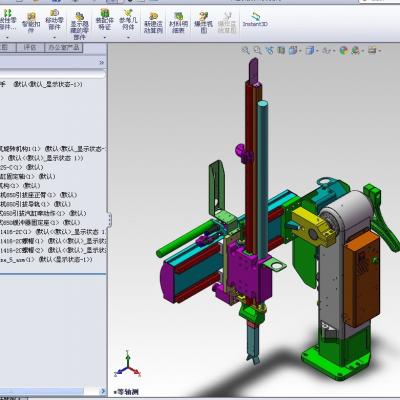Screen dimensions: 400x400
Task: Switch to the 办公室产品 Office Products tab
Action: 64,48
